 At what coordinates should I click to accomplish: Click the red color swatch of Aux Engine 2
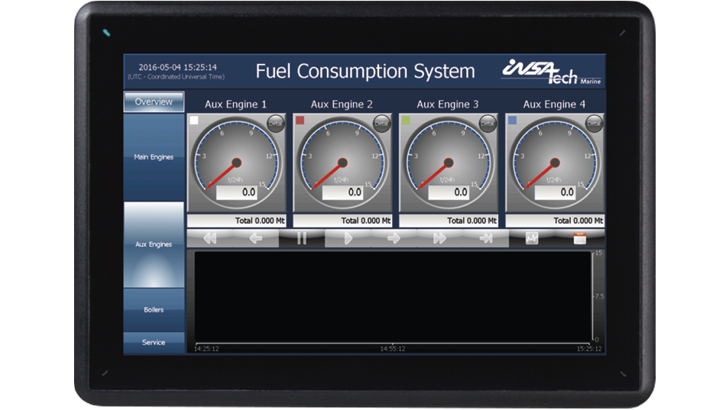click(300, 120)
